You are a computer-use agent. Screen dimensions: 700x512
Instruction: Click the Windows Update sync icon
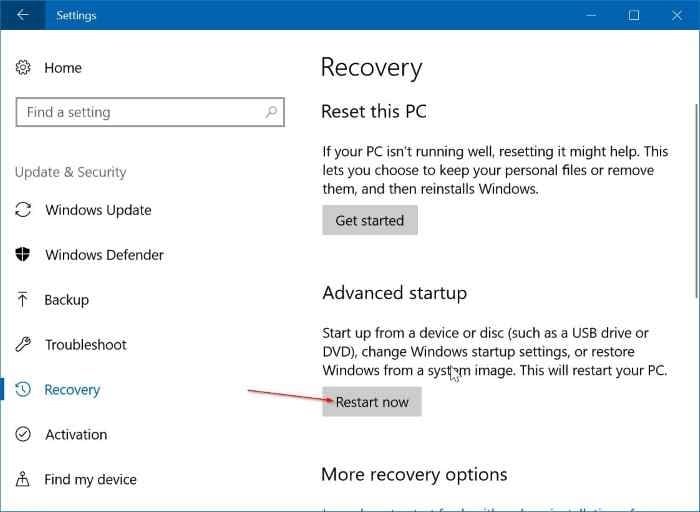pyautogui.click(x=23, y=210)
